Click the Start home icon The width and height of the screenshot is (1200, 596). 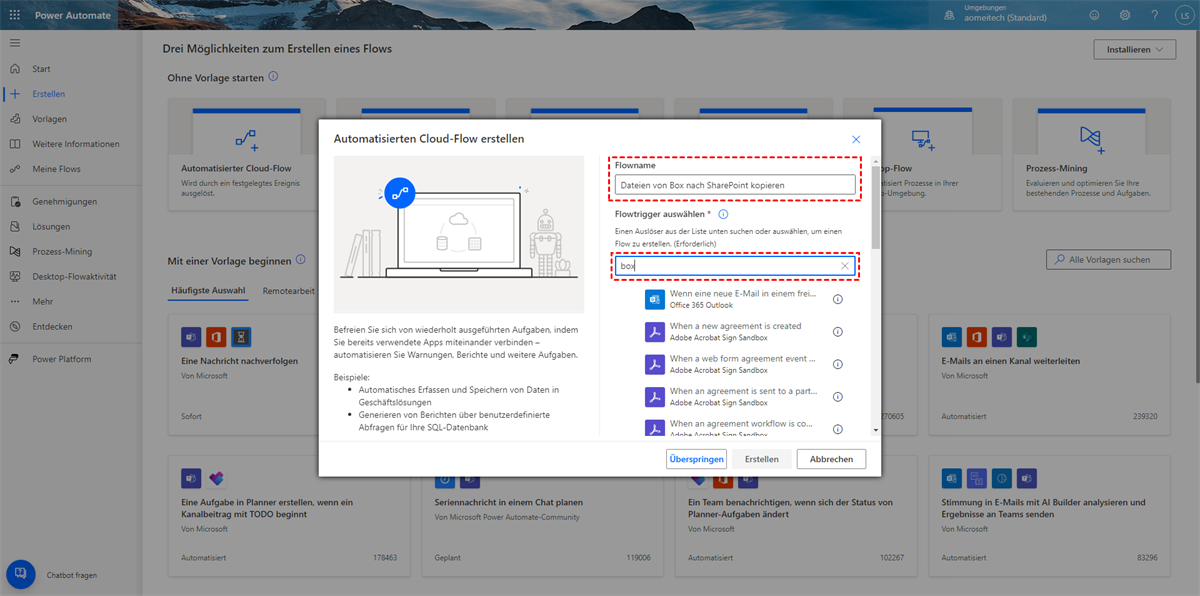[x=14, y=69]
